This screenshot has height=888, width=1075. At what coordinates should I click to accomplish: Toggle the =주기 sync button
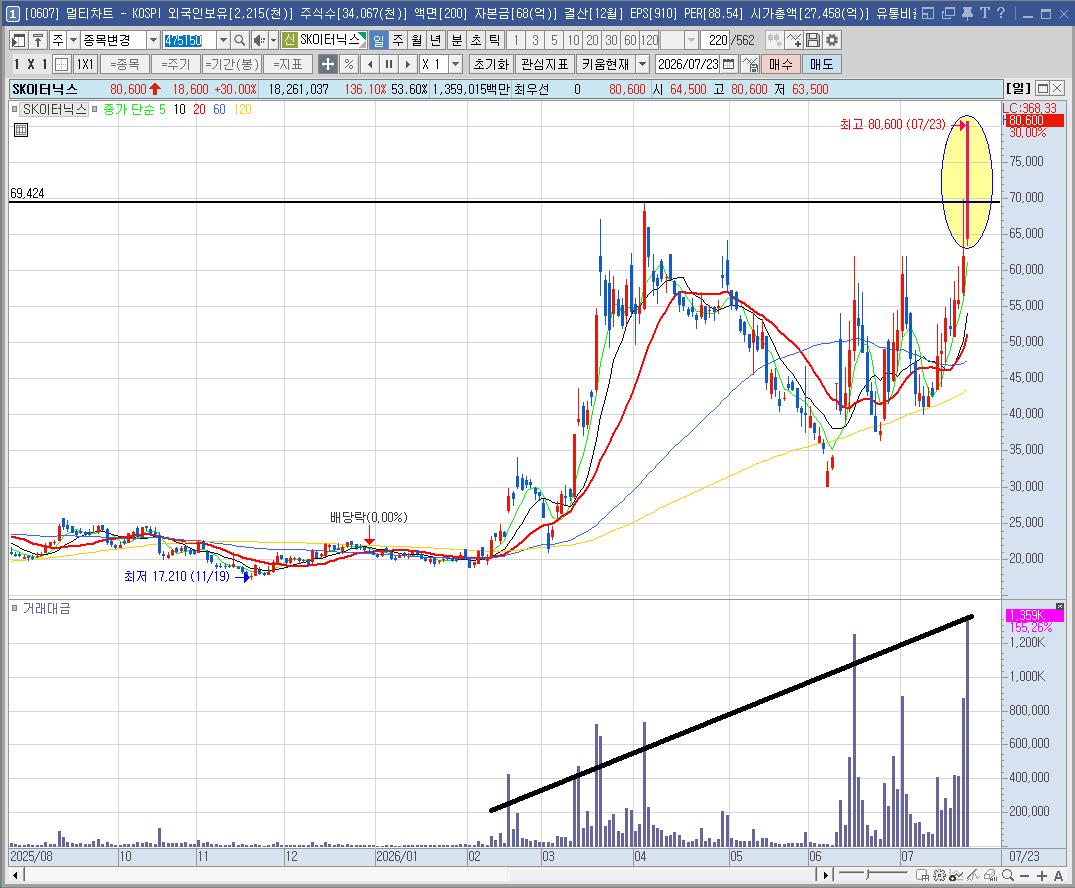pyautogui.click(x=176, y=64)
